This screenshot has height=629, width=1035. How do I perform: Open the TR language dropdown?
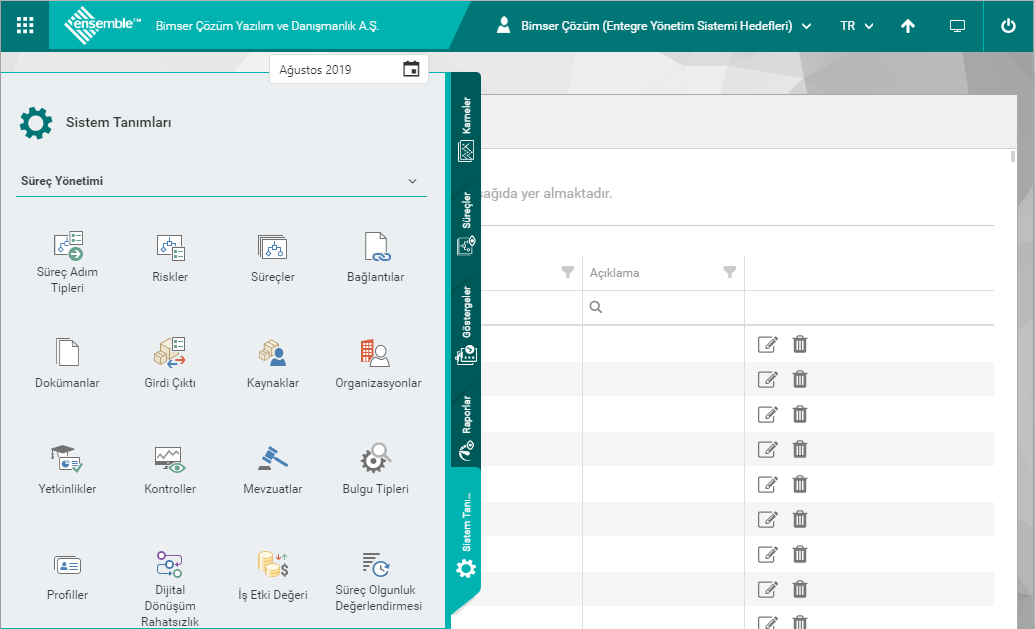[857, 26]
